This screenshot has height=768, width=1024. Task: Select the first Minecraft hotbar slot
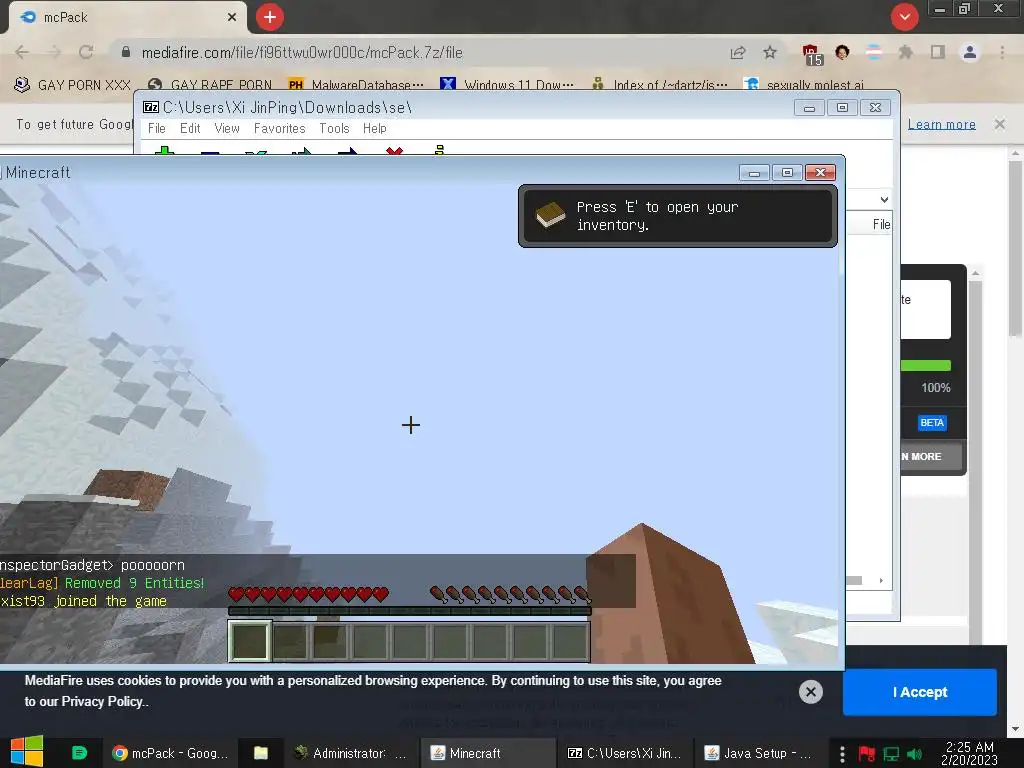pos(249,641)
